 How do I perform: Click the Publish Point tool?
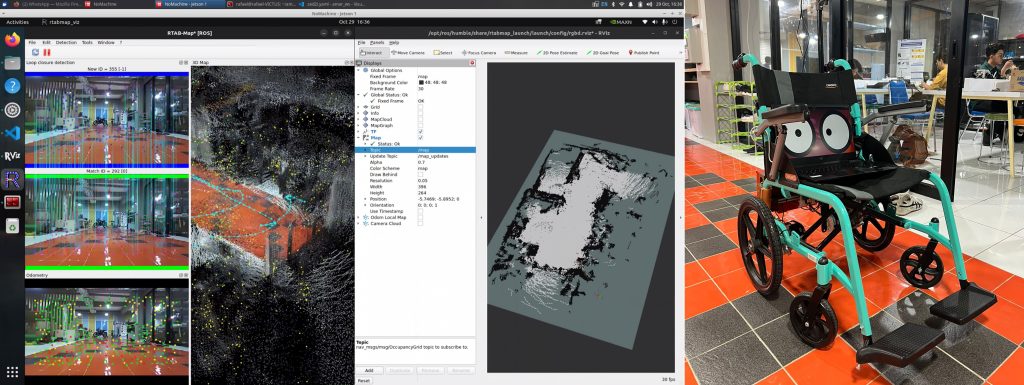[643, 52]
